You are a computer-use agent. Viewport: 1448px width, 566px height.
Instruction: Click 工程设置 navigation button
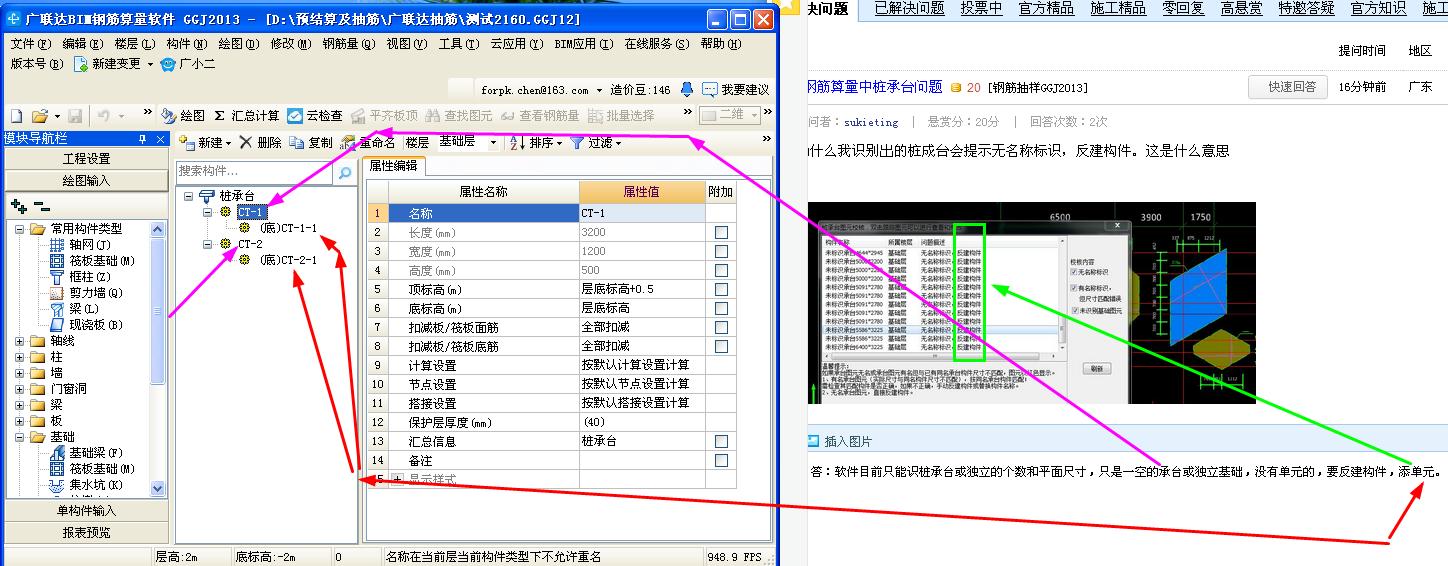click(x=87, y=159)
